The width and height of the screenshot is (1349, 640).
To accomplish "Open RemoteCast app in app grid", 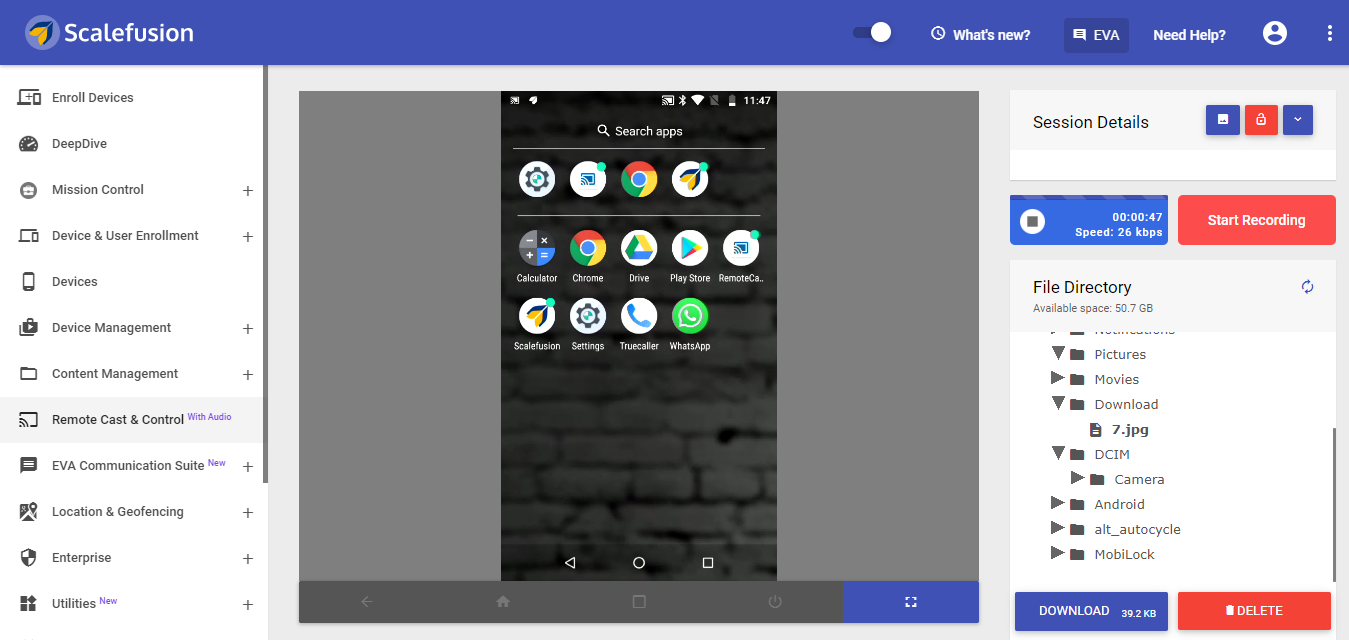I will click(741, 257).
